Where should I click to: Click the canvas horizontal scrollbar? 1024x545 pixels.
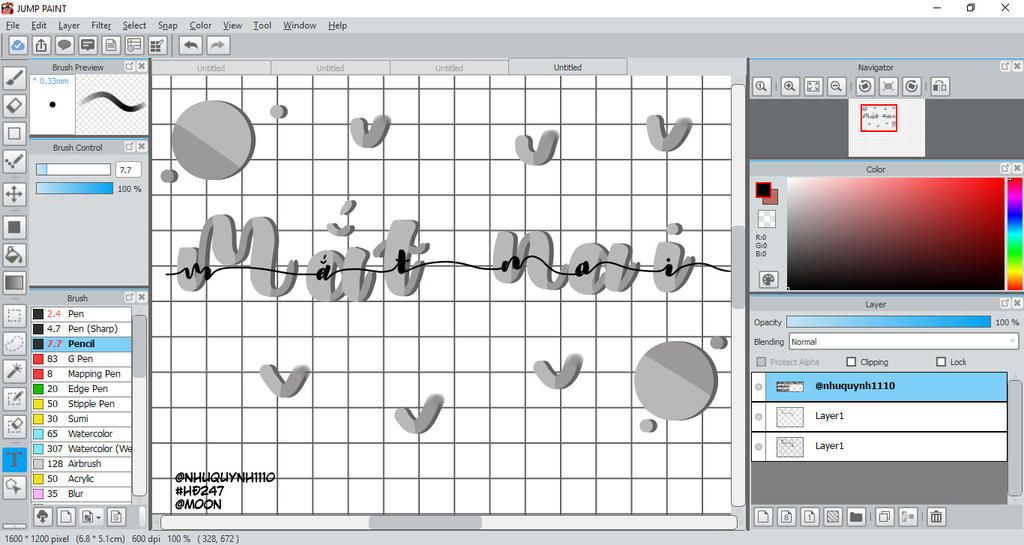click(425, 522)
